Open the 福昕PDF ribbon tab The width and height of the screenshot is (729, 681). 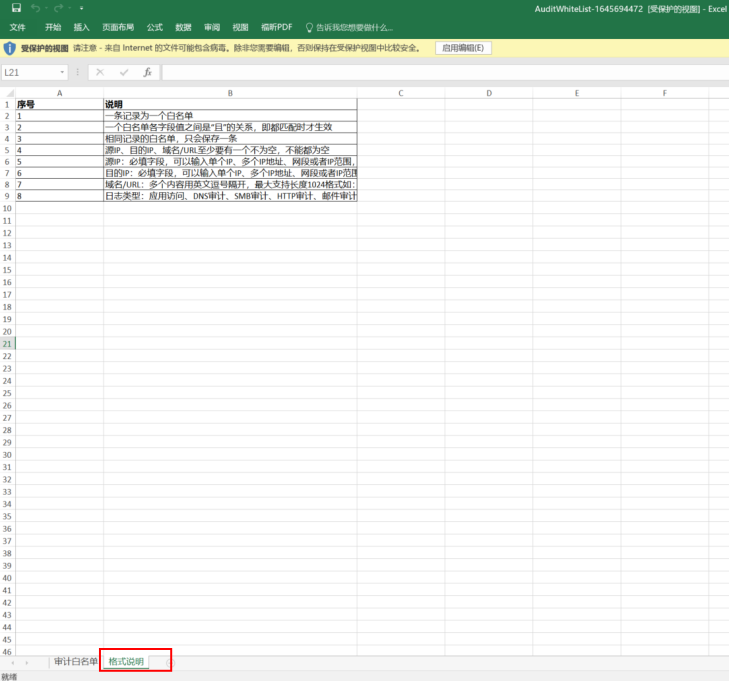point(276,28)
